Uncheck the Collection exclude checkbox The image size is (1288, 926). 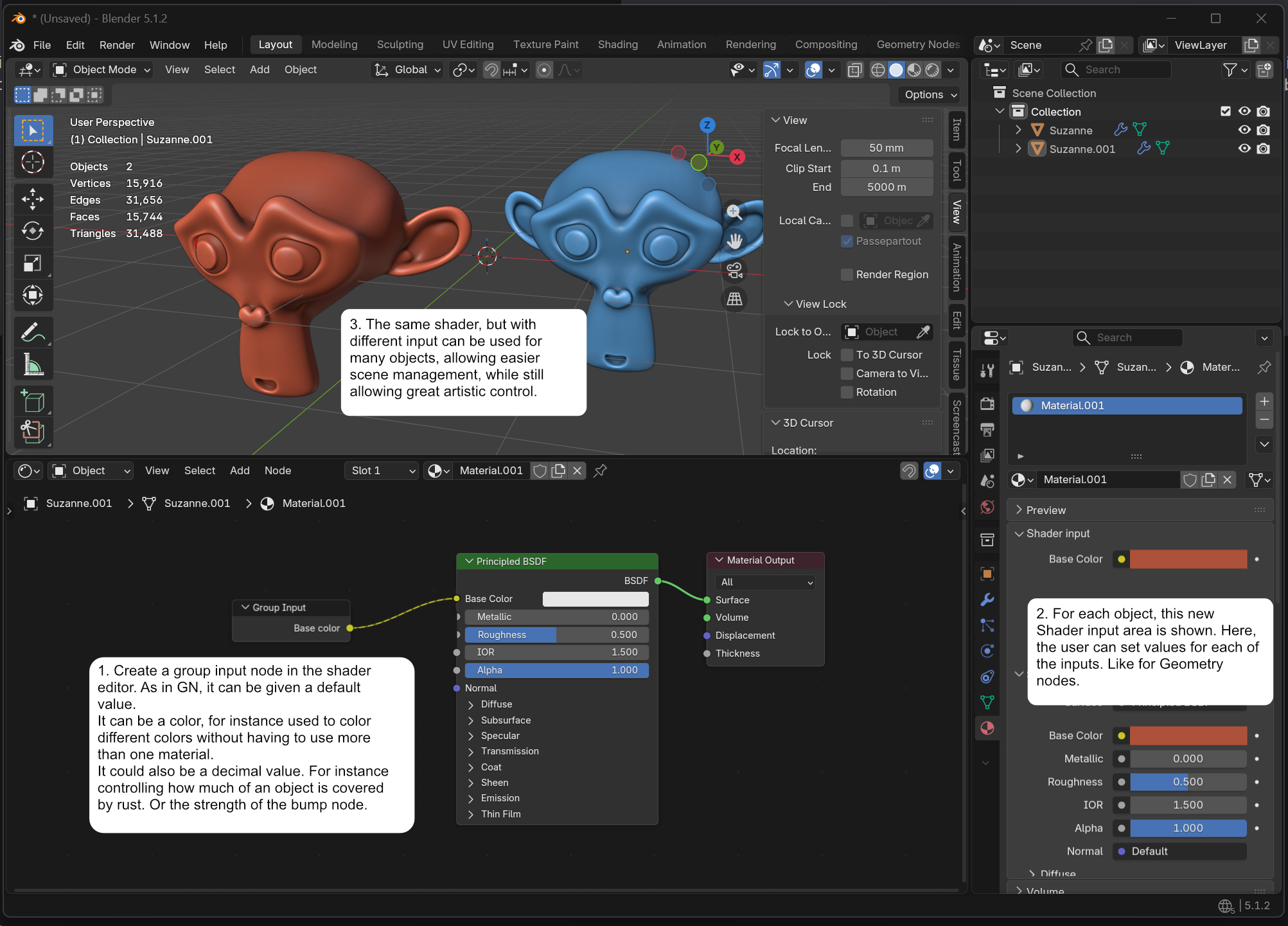[1226, 111]
